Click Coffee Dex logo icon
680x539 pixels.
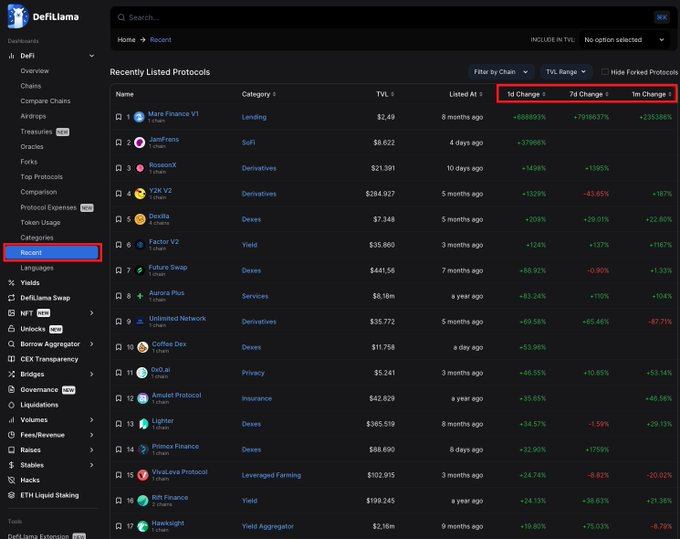tap(143, 347)
